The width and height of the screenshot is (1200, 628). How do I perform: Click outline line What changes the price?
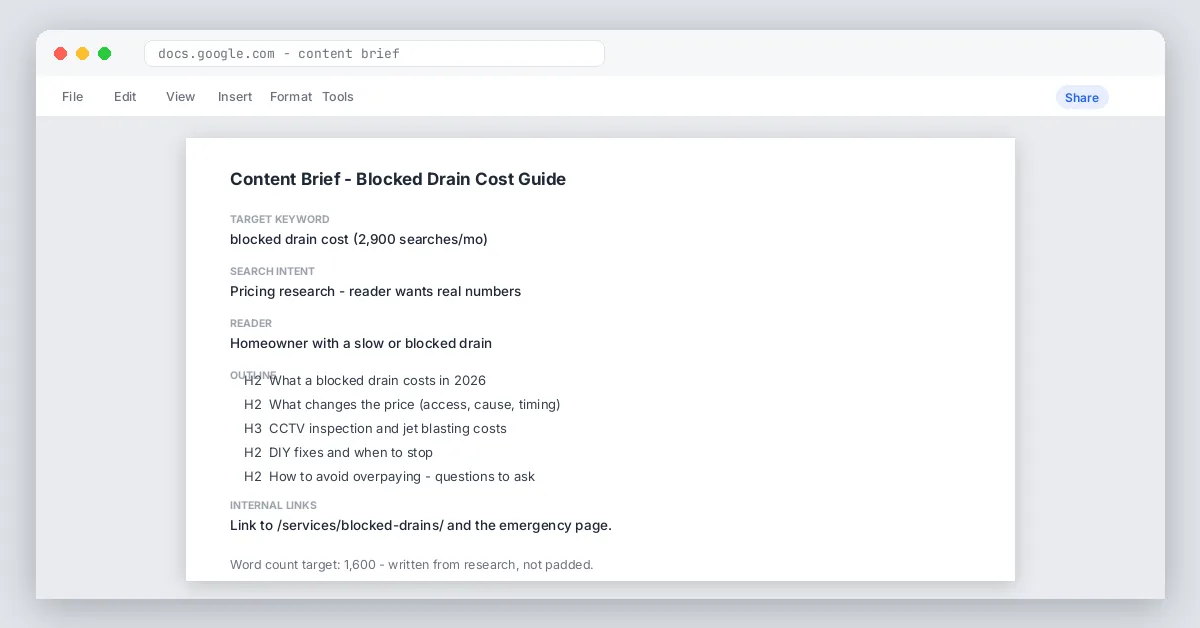click(x=402, y=404)
